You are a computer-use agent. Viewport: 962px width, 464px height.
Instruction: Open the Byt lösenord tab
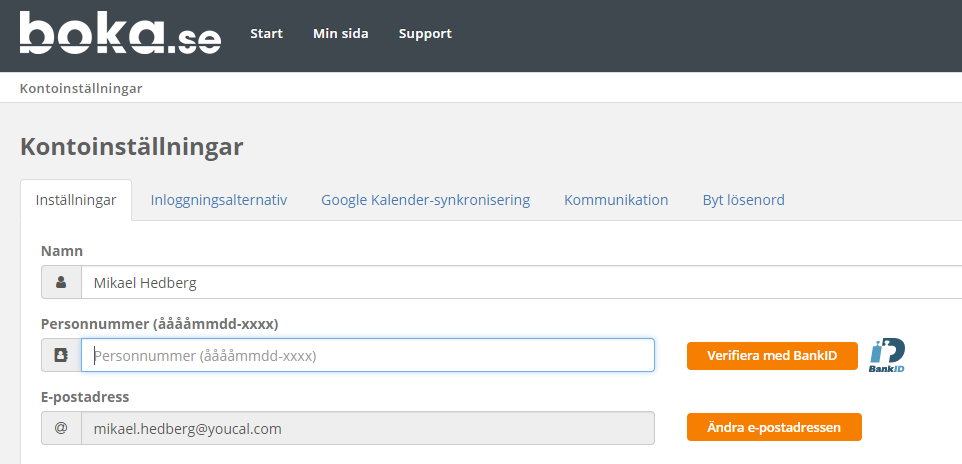click(743, 200)
